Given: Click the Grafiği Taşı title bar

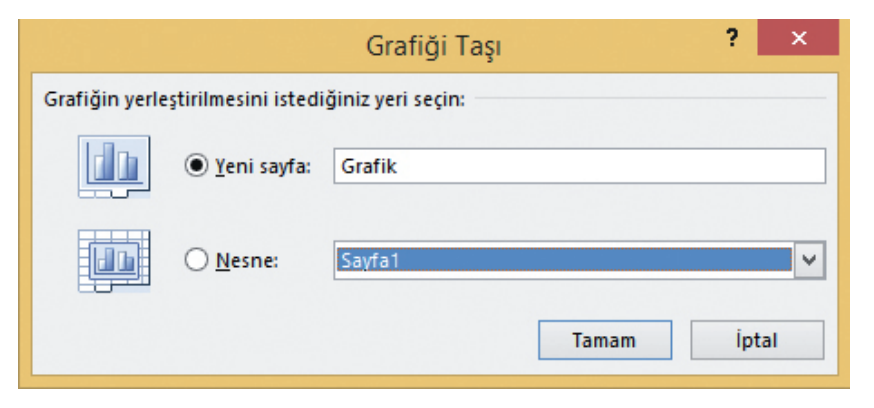Looking at the screenshot, I should pyautogui.click(x=434, y=45).
